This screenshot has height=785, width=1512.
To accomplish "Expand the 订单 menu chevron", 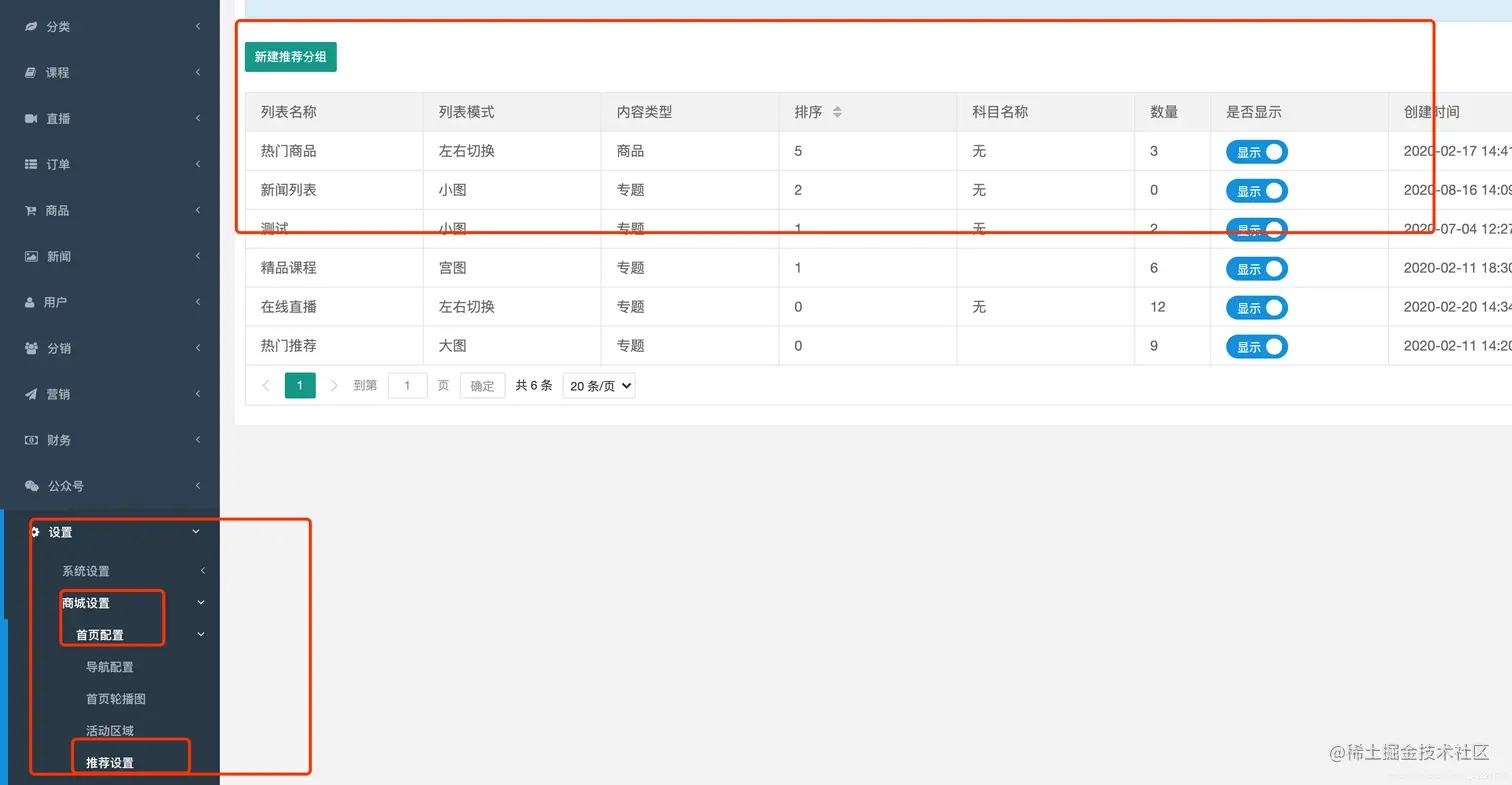I will pos(198,164).
